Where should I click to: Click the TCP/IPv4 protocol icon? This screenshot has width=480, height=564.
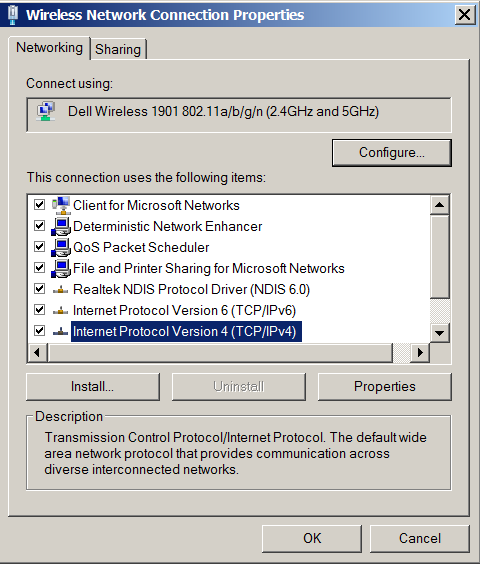tap(60, 331)
